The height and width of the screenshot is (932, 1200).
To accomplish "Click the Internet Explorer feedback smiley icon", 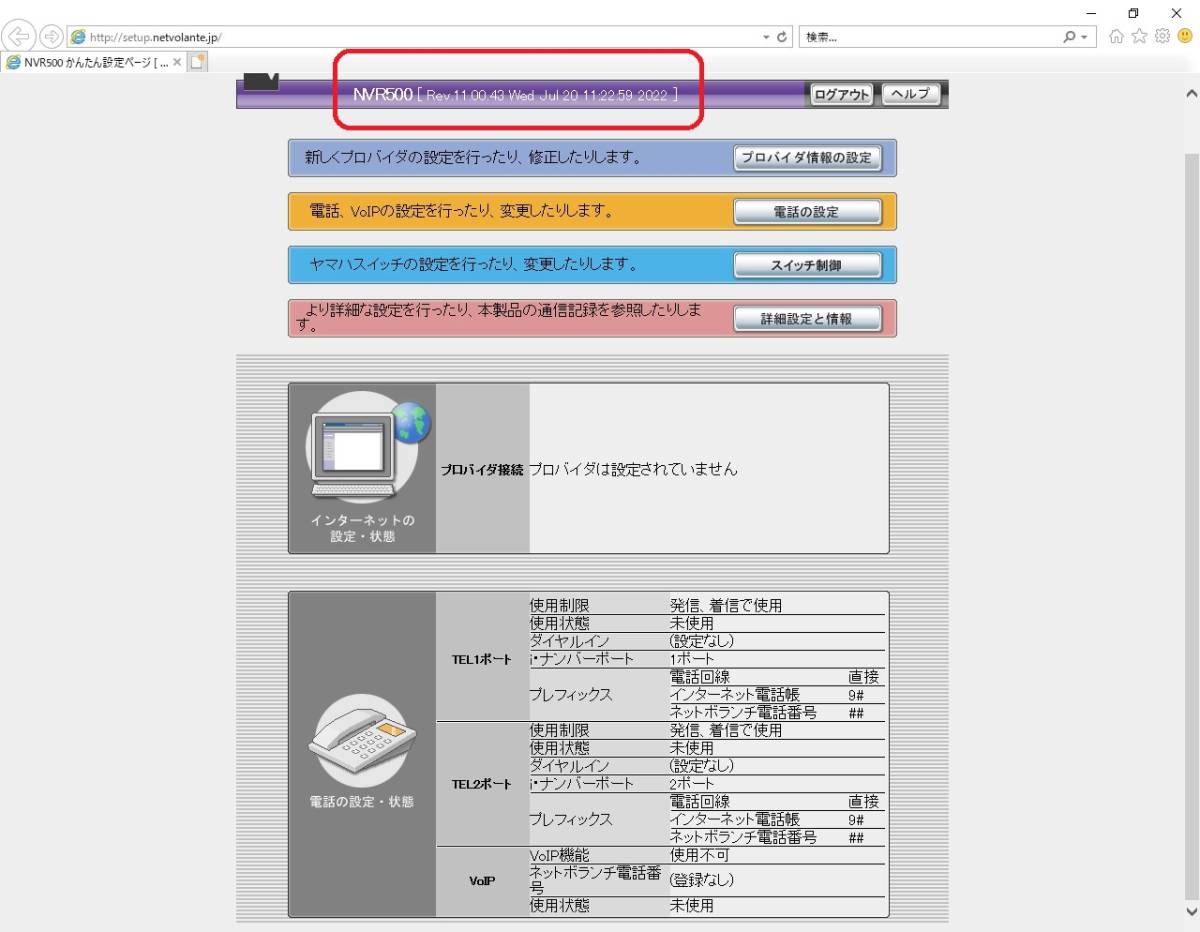I will point(1184,35).
